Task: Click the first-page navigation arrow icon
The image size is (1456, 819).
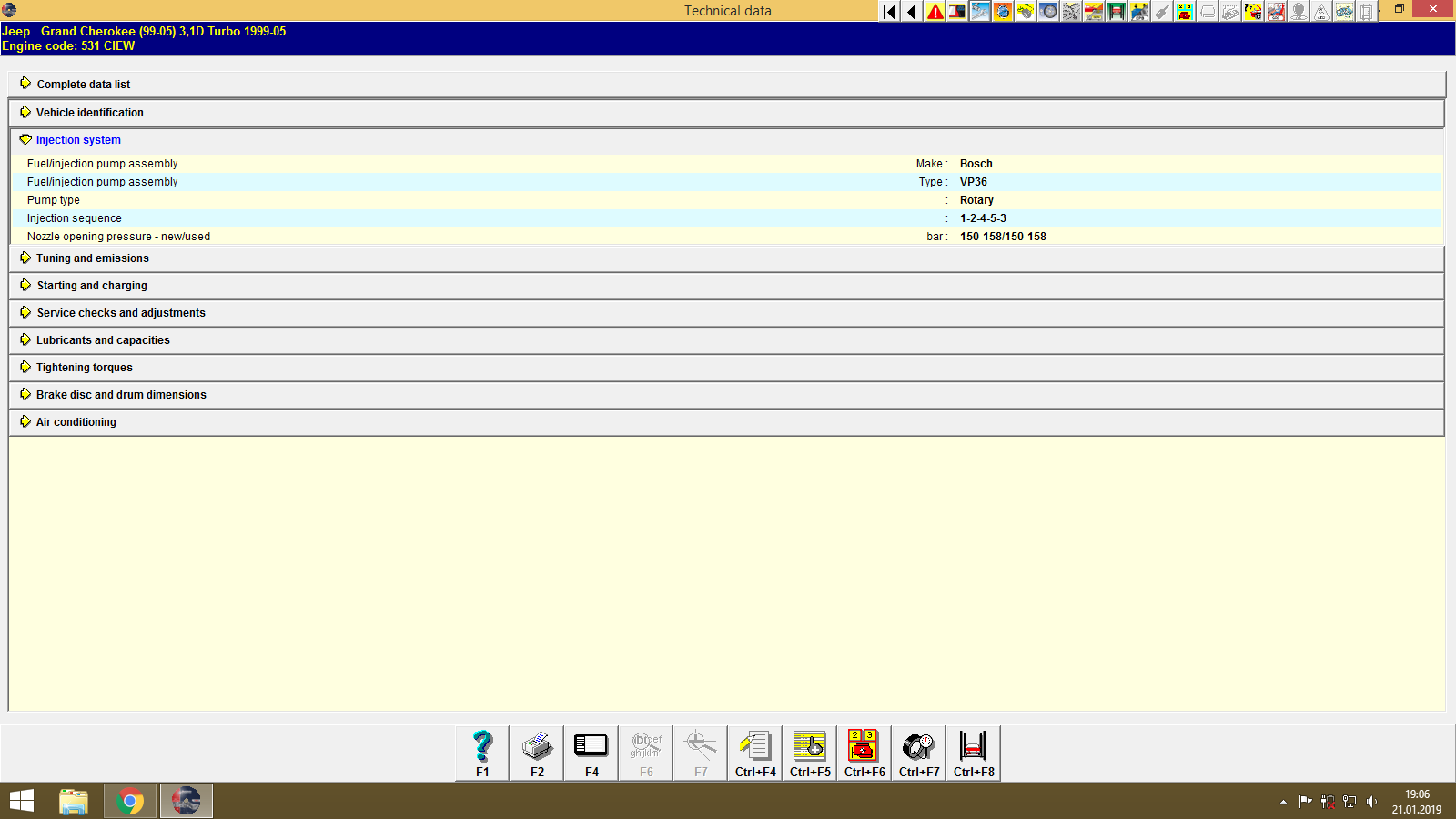Action: (887, 12)
